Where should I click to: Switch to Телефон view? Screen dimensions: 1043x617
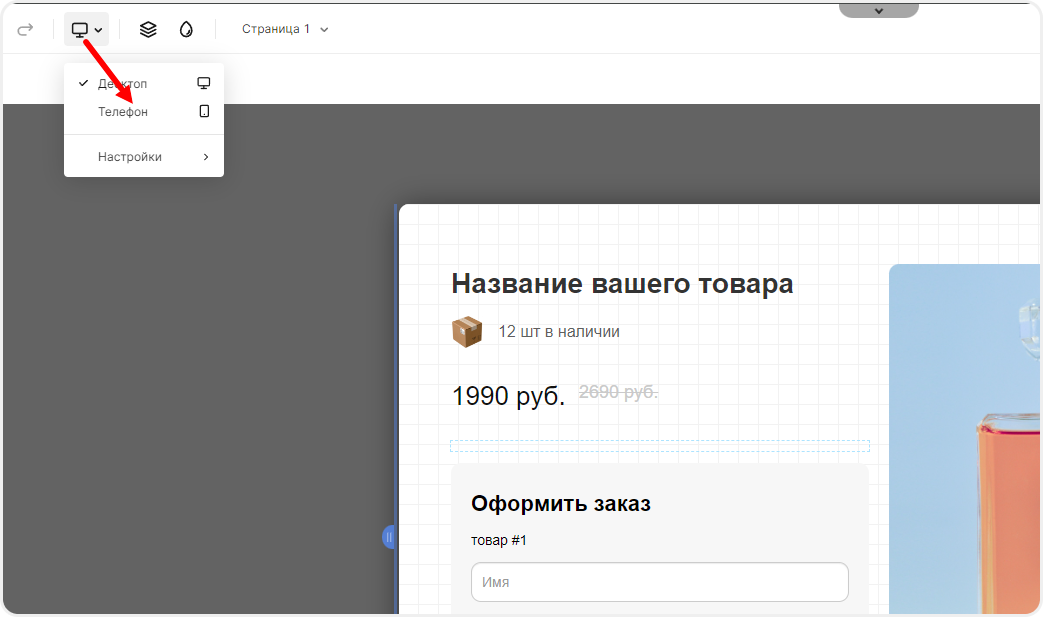[144, 112]
